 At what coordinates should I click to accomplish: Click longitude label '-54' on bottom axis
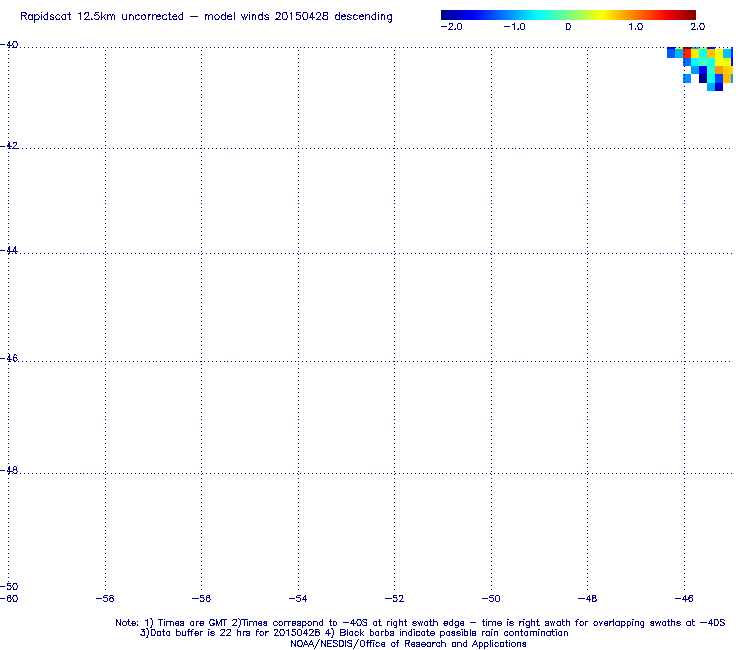pyautogui.click(x=298, y=599)
